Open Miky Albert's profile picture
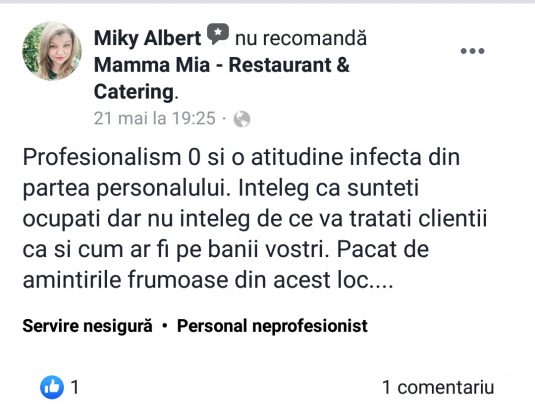Image resolution: width=535 pixels, height=420 pixels. pos(52,51)
